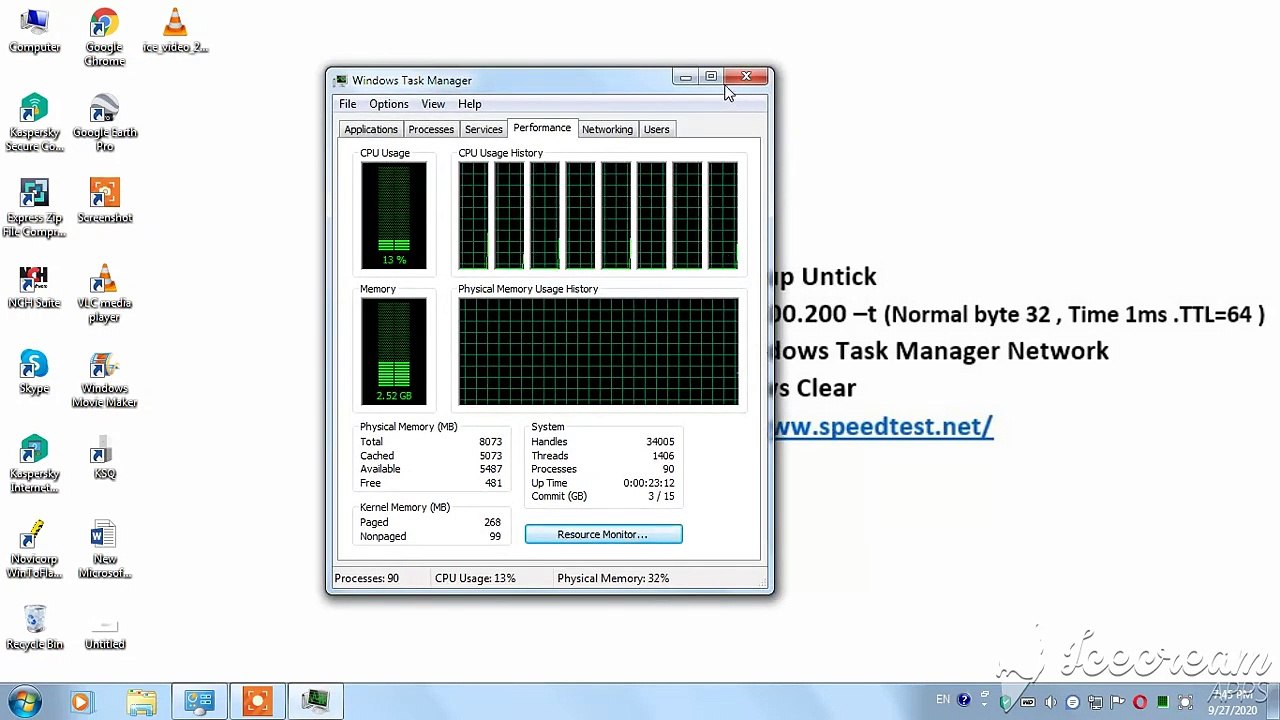
Task: Open the volume speaker tray icon
Action: [1050, 702]
